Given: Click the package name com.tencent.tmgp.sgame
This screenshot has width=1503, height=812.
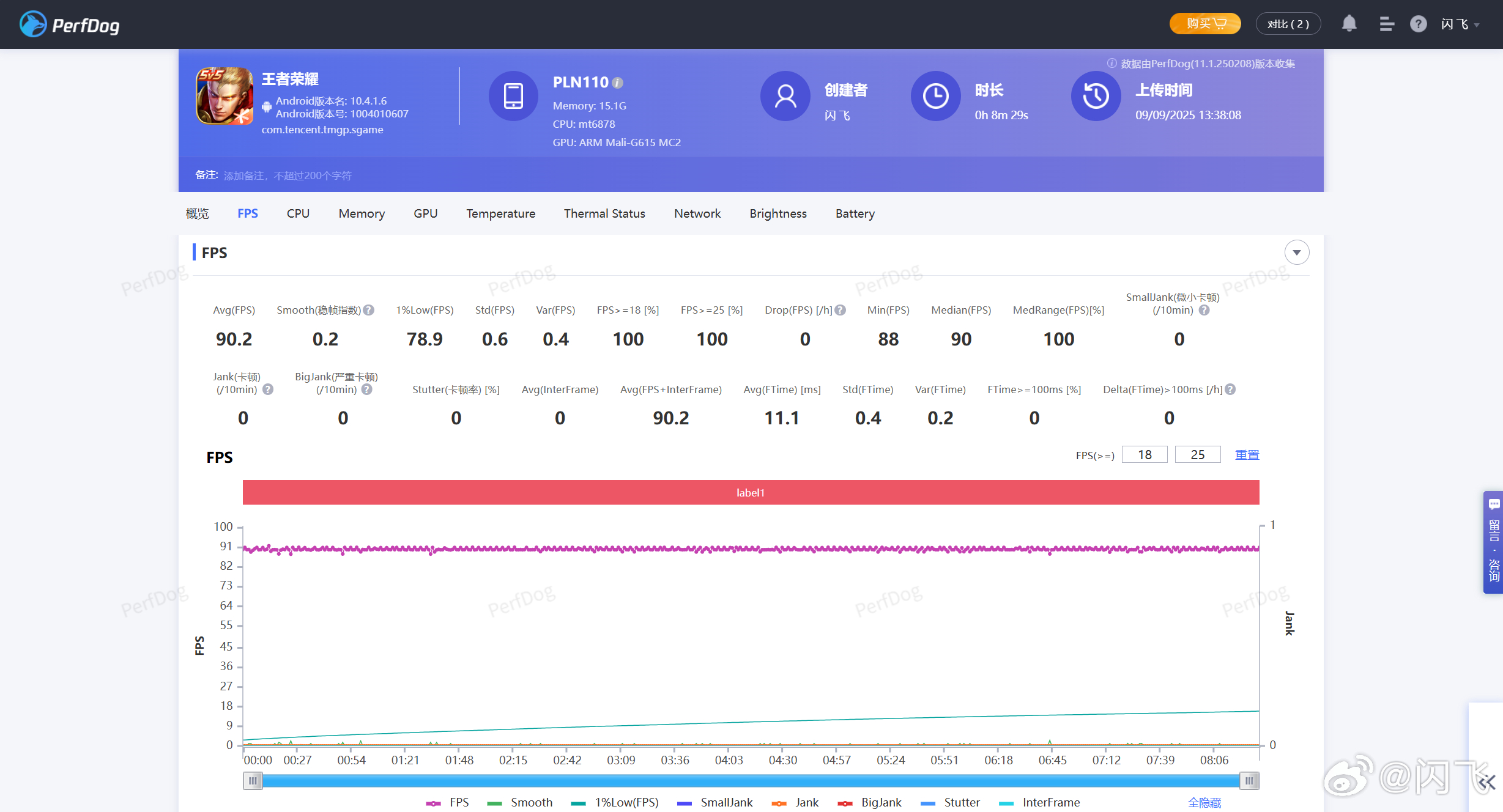Looking at the screenshot, I should click(322, 130).
